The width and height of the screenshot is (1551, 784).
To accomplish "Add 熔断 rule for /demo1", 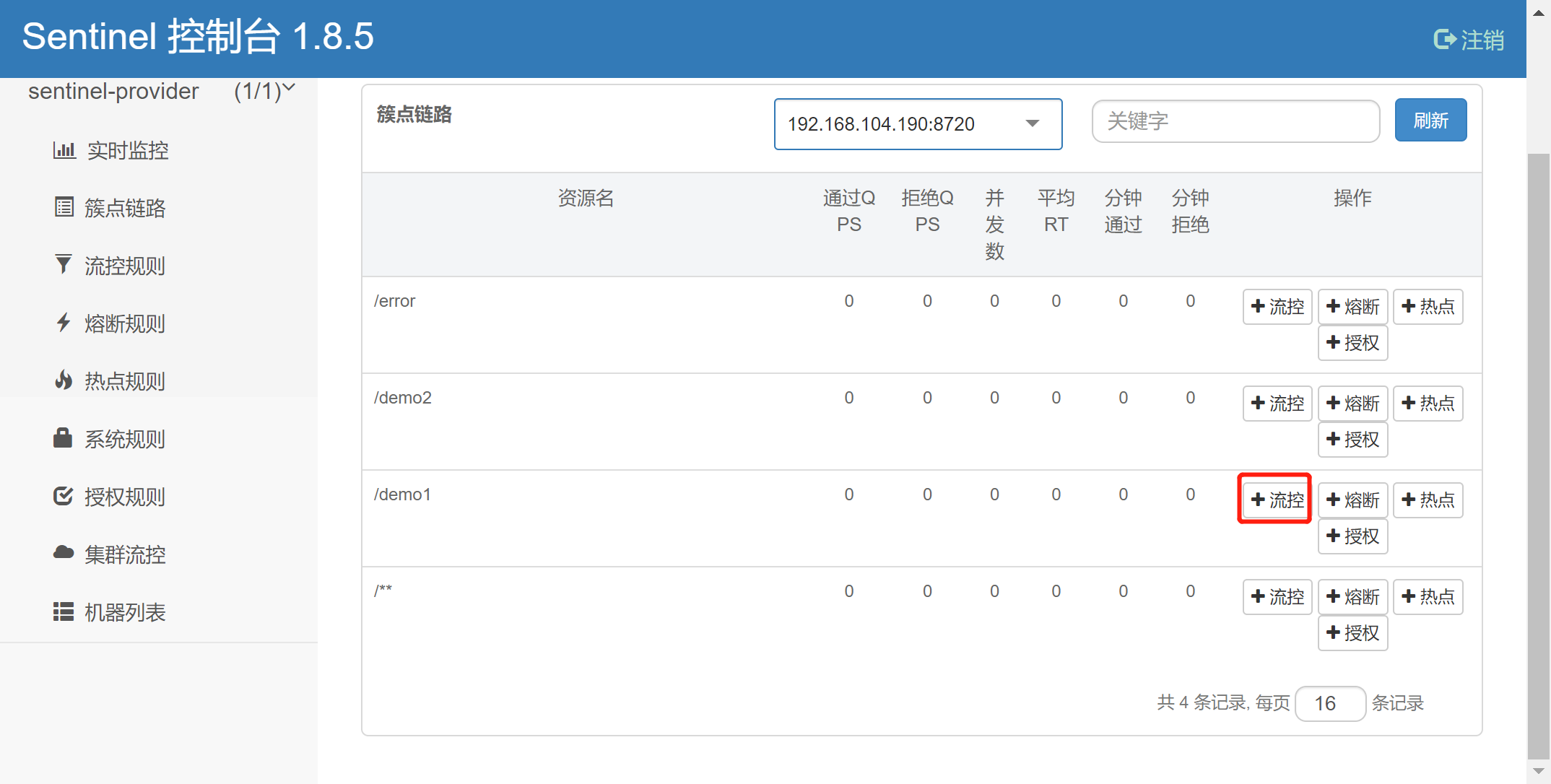I will click(x=1352, y=500).
